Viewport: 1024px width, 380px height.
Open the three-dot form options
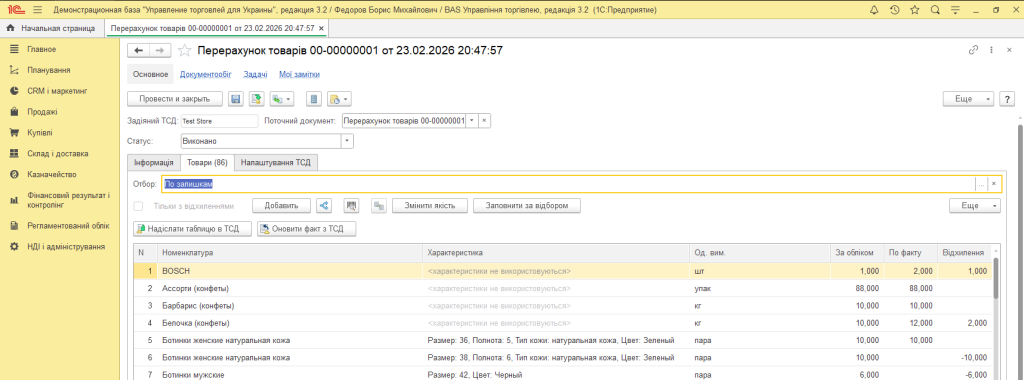(991, 50)
